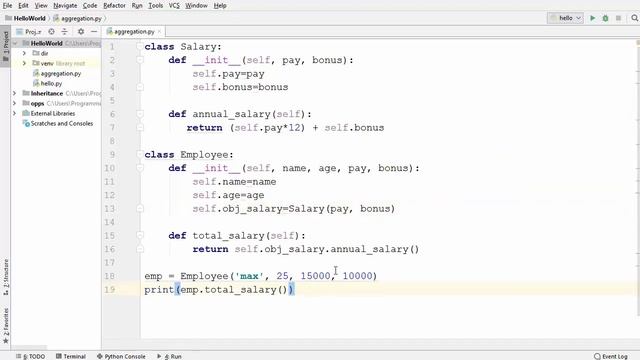Click on 'max' string in line 18
640x360 pixels.
(249, 276)
